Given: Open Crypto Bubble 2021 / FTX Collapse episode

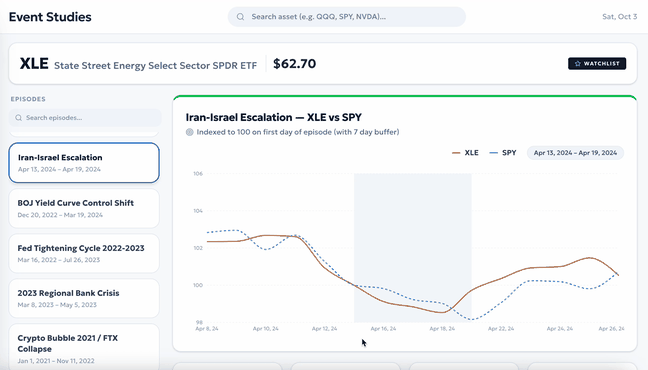Looking at the screenshot, I should 84,347.
